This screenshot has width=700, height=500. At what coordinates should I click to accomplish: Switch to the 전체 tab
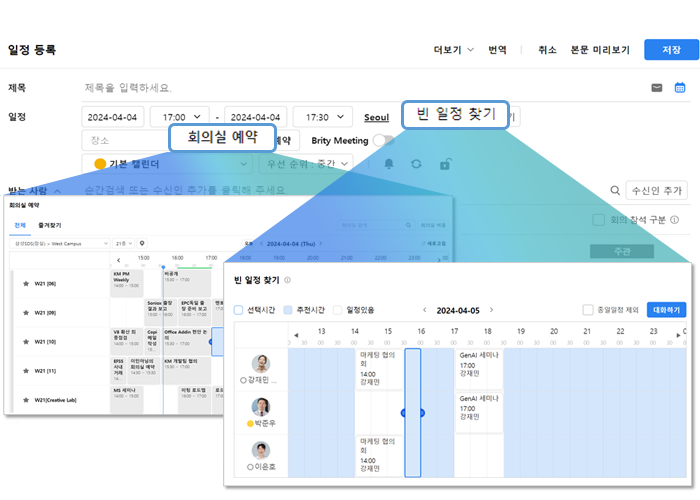20,225
